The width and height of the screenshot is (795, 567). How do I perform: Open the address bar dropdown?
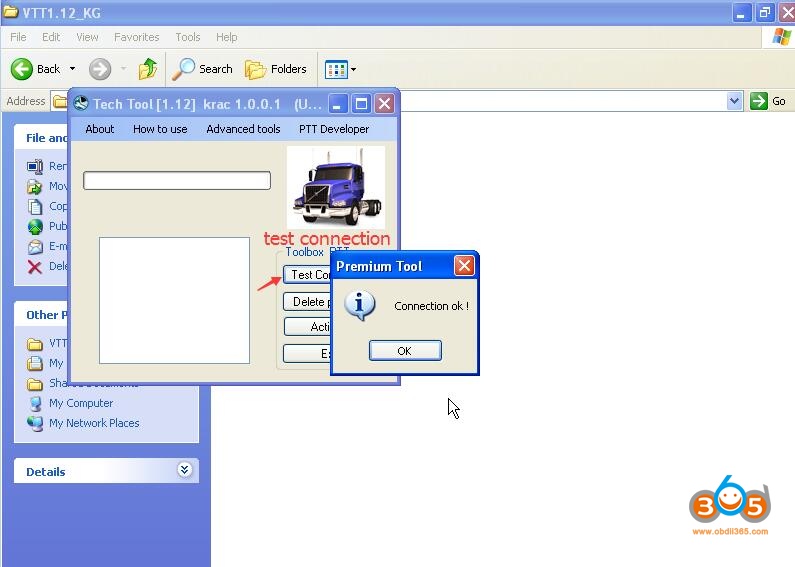coord(734,101)
